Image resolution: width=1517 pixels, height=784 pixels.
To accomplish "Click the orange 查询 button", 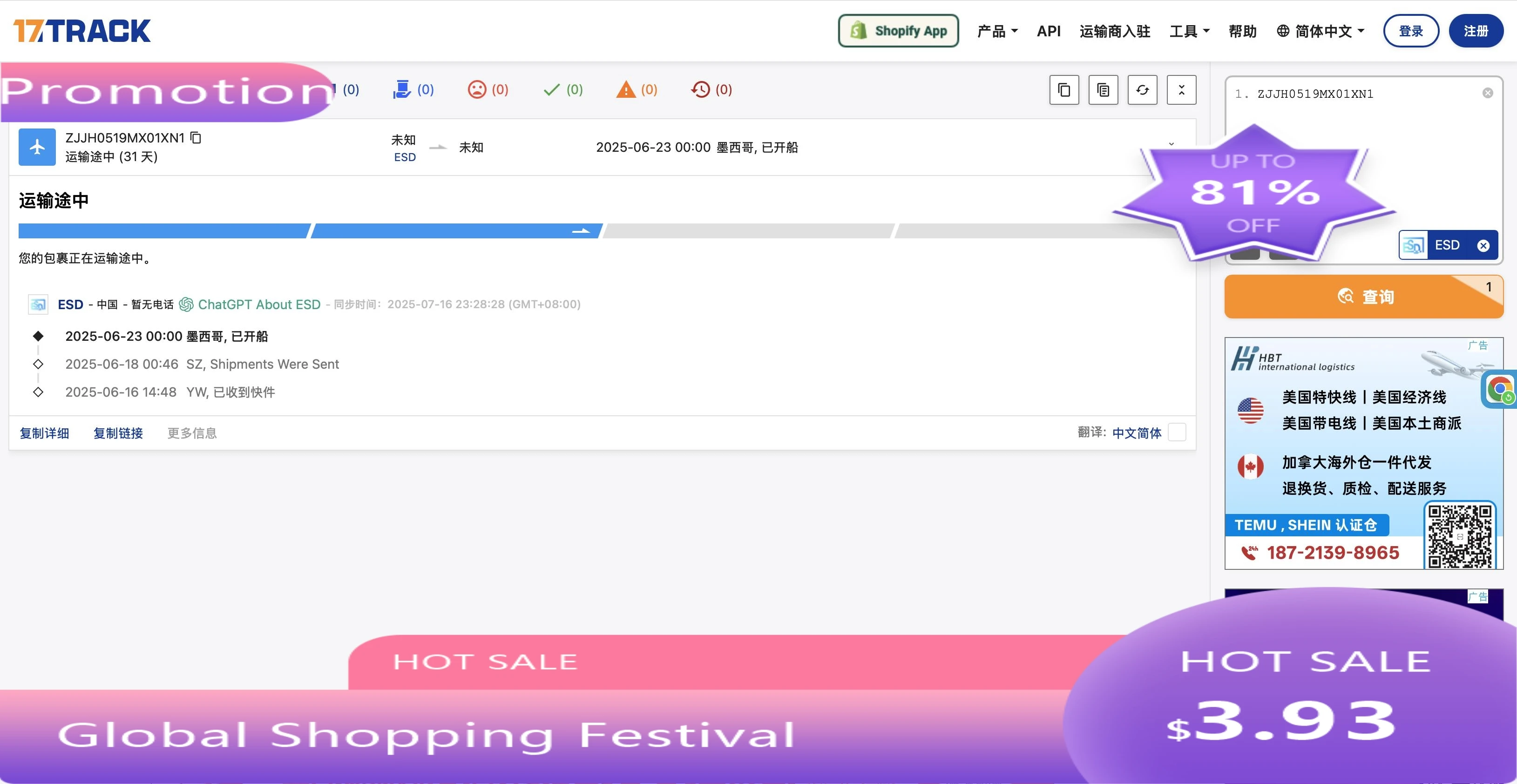I will 1363,296.
